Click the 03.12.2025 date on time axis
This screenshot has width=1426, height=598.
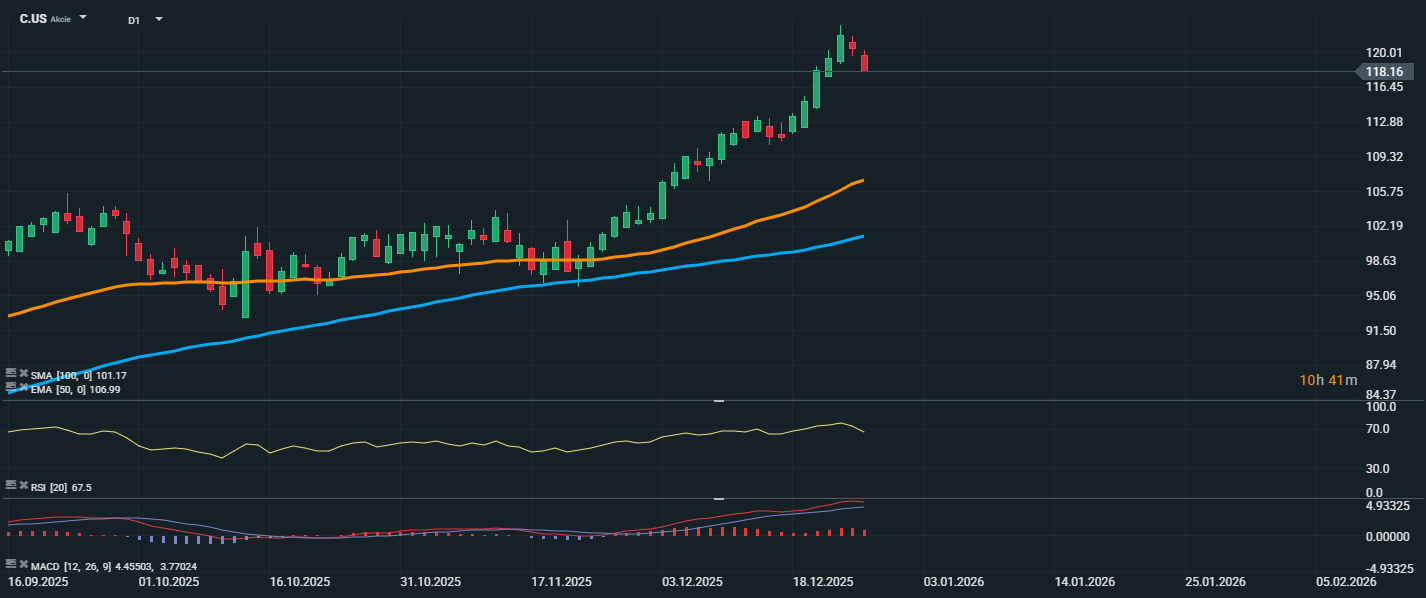pyautogui.click(x=691, y=582)
